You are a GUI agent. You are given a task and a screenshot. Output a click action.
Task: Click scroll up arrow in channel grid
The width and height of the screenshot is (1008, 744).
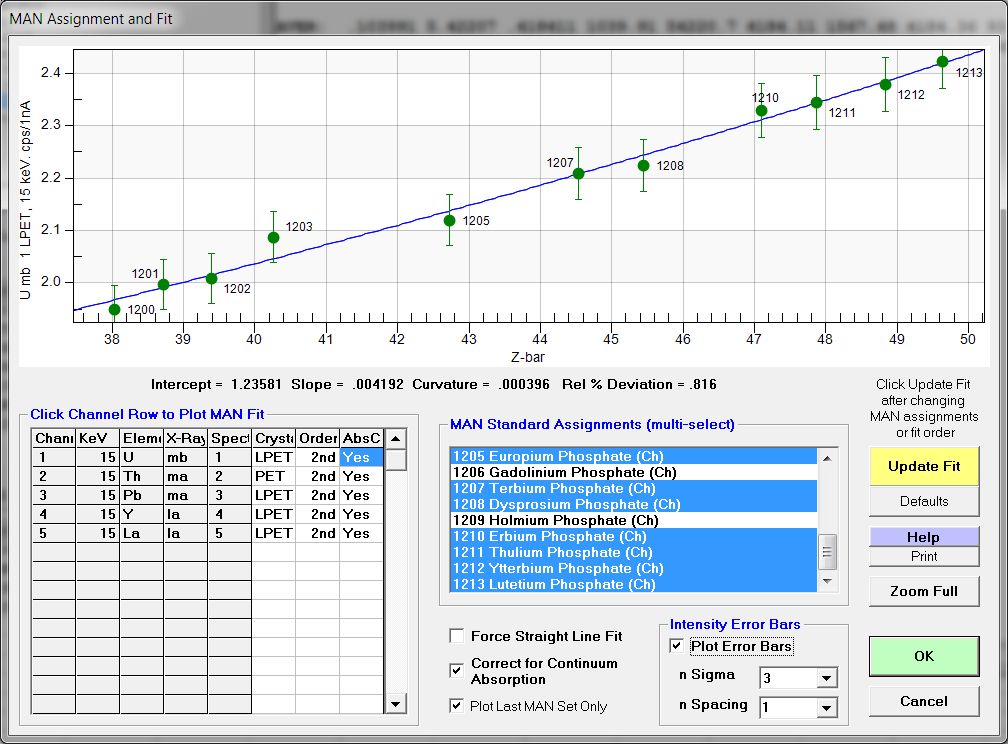pyautogui.click(x=396, y=438)
